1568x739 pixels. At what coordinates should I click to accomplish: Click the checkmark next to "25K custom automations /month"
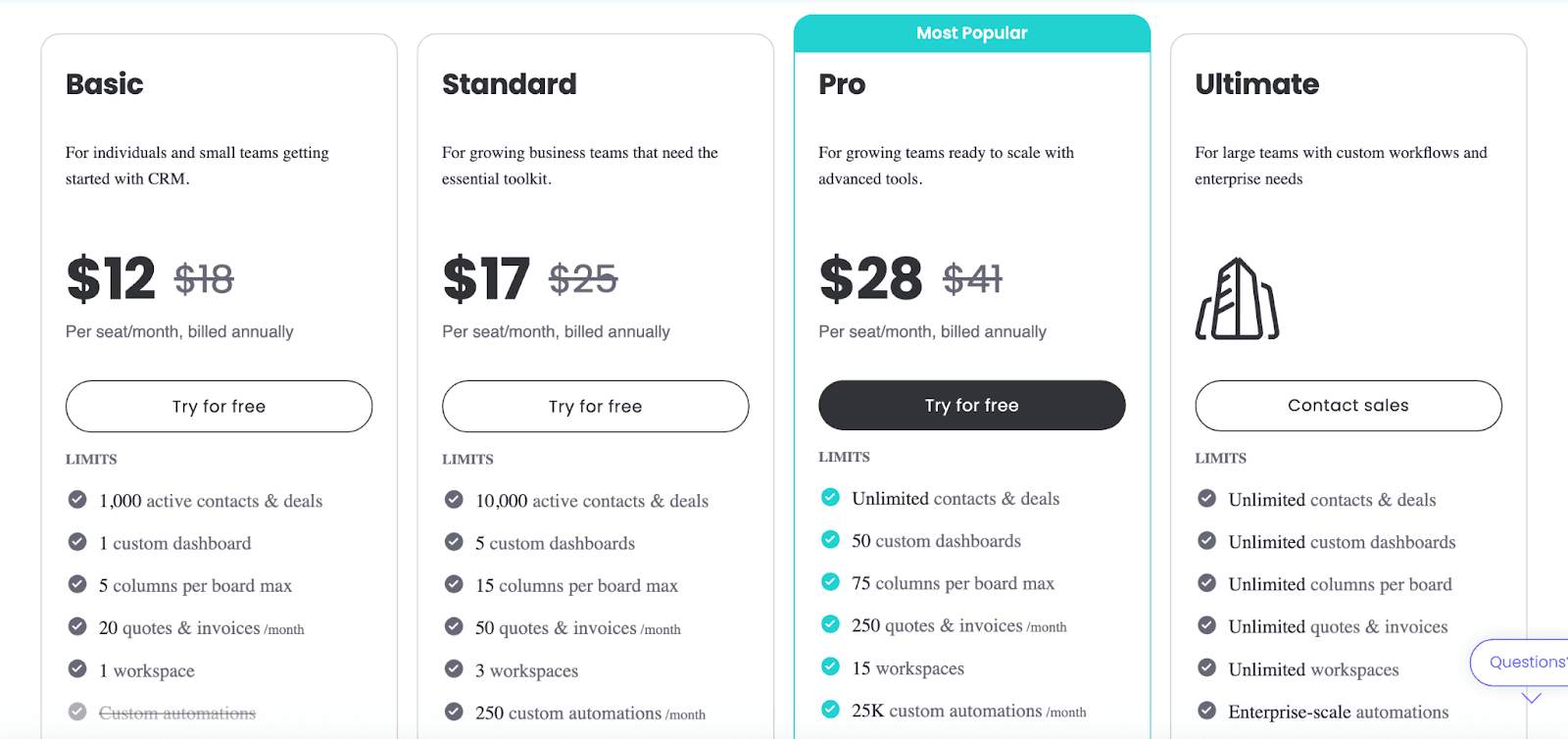(x=830, y=710)
